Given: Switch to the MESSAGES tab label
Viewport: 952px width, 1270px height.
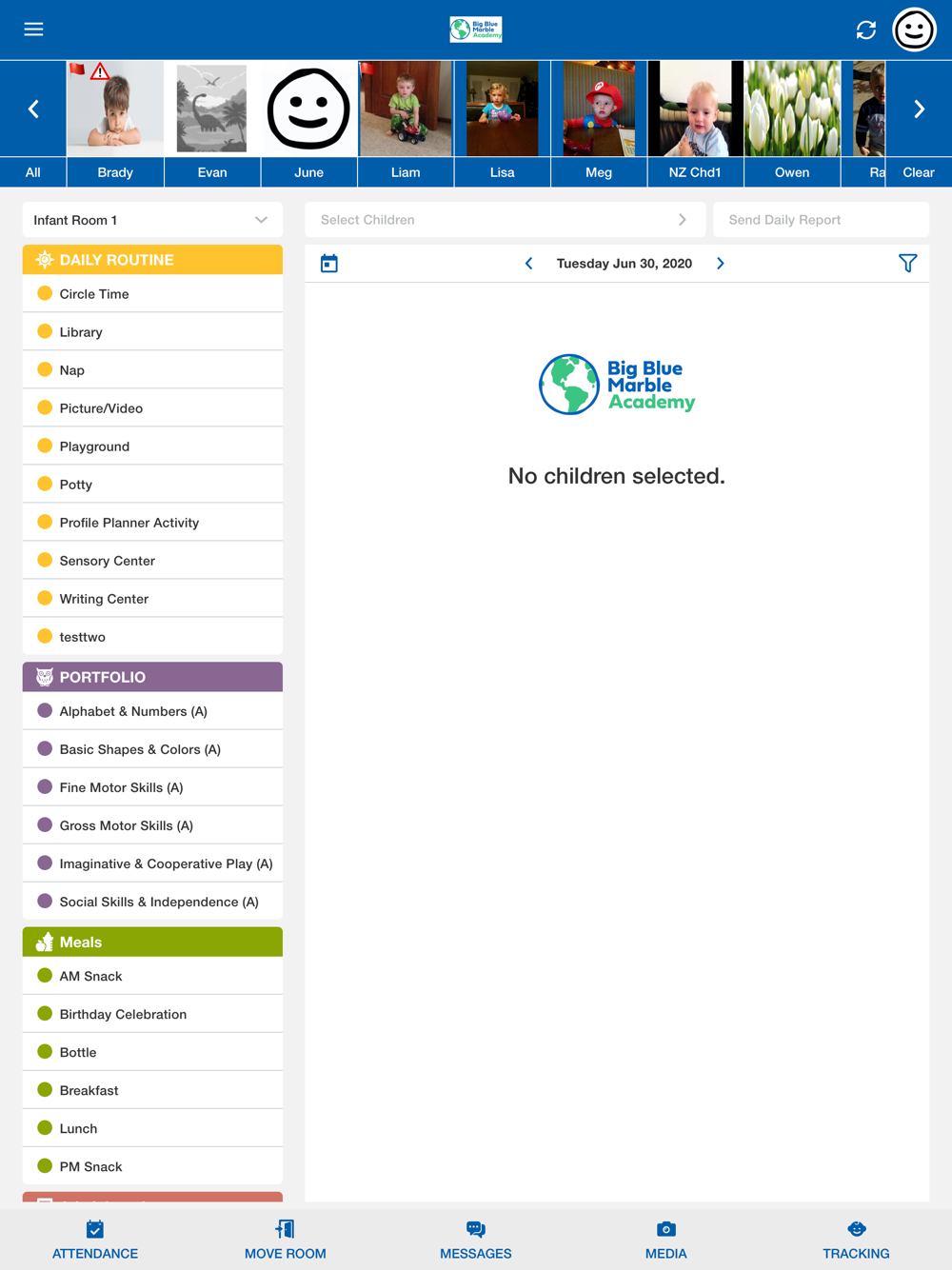Looking at the screenshot, I should tap(476, 1254).
